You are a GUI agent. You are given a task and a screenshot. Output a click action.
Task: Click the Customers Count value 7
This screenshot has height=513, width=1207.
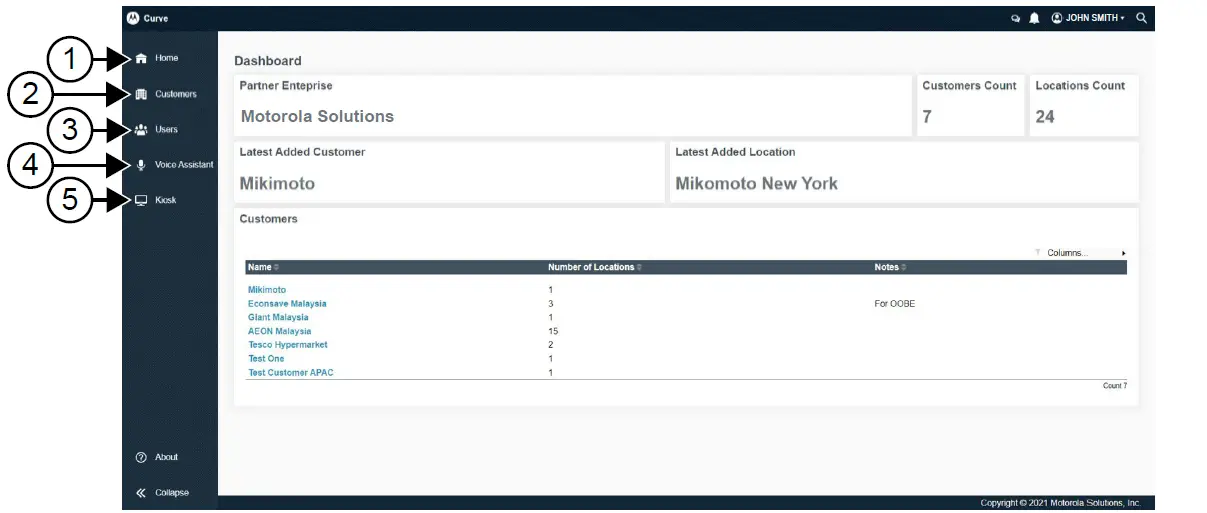927,117
